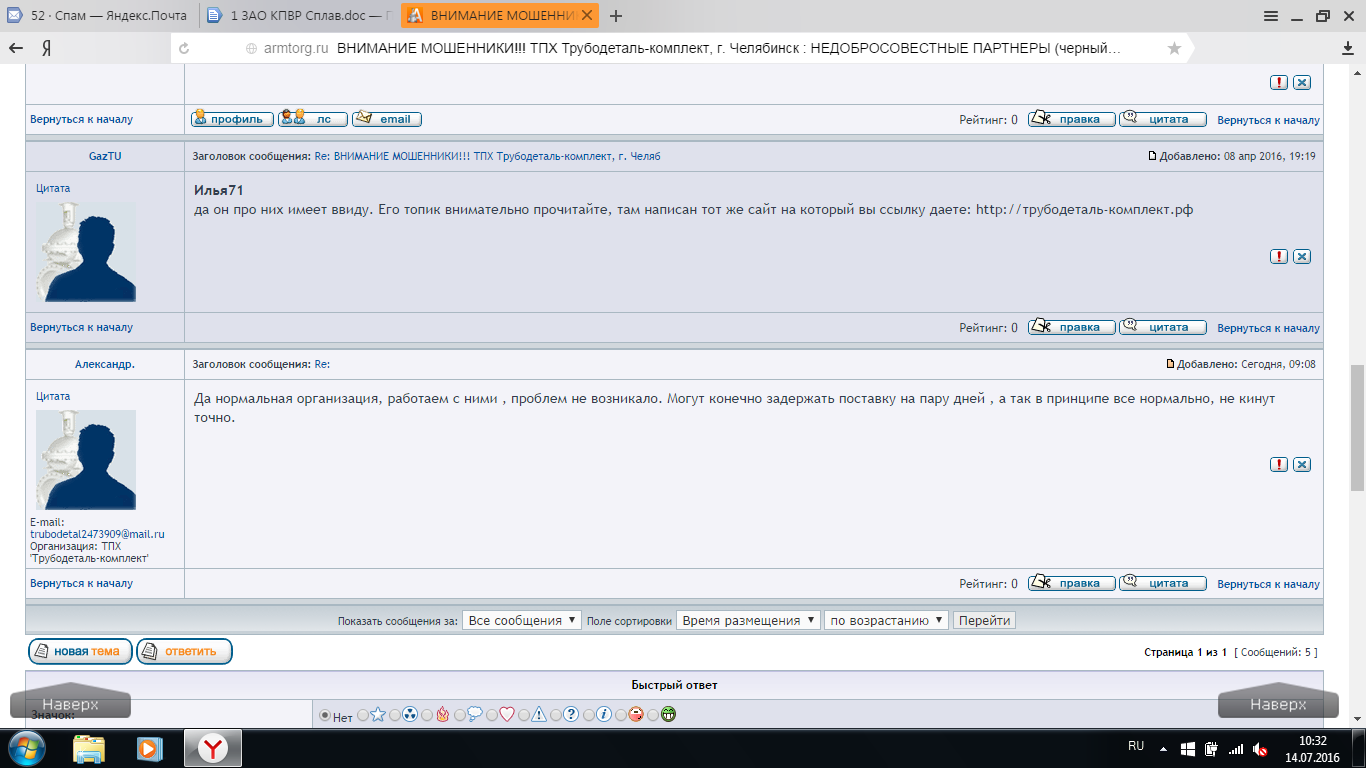The width and height of the screenshot is (1366, 768).
Task: Click the red exclamation report icon on GazTU's post
Action: tap(1278, 256)
